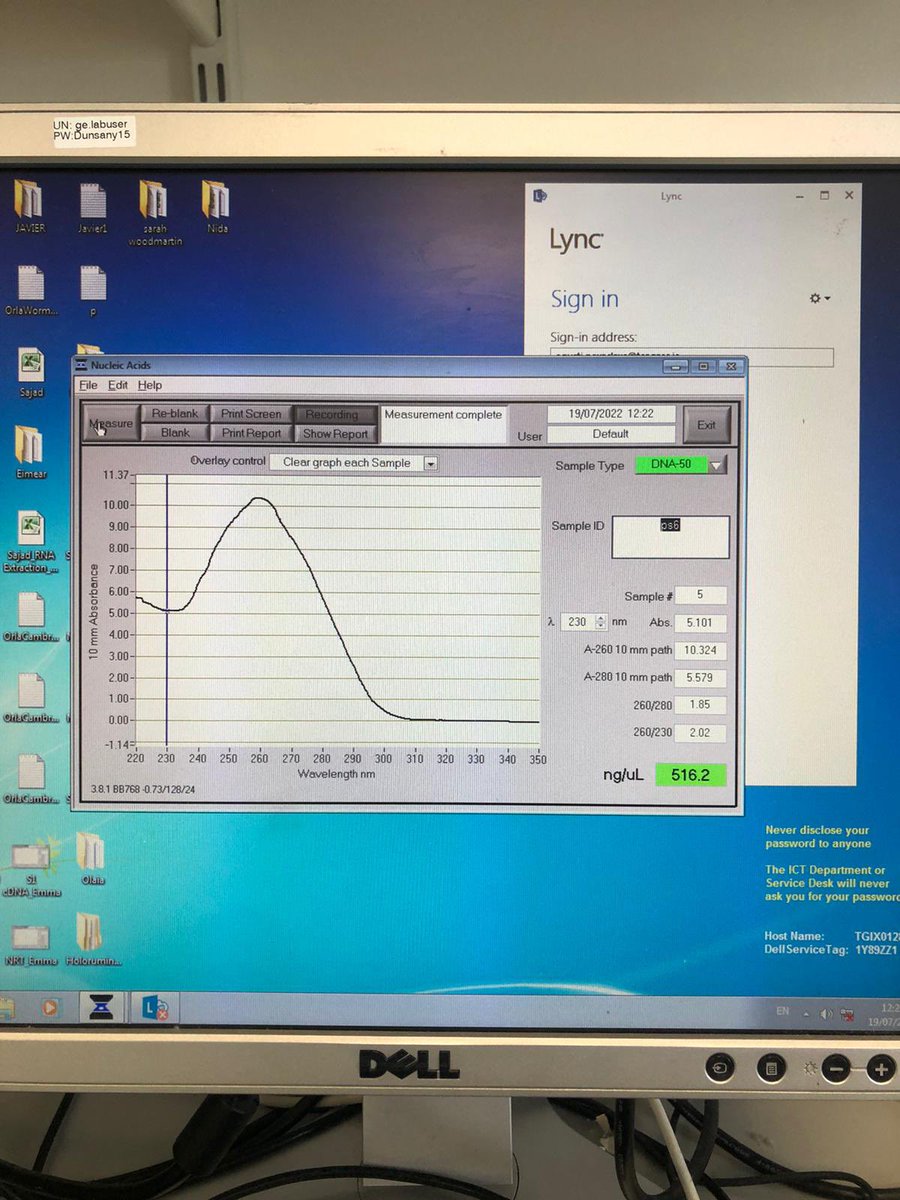Click the green 516.2 ng/uL value
Viewport: 900px width, 1200px height.
pos(691,774)
